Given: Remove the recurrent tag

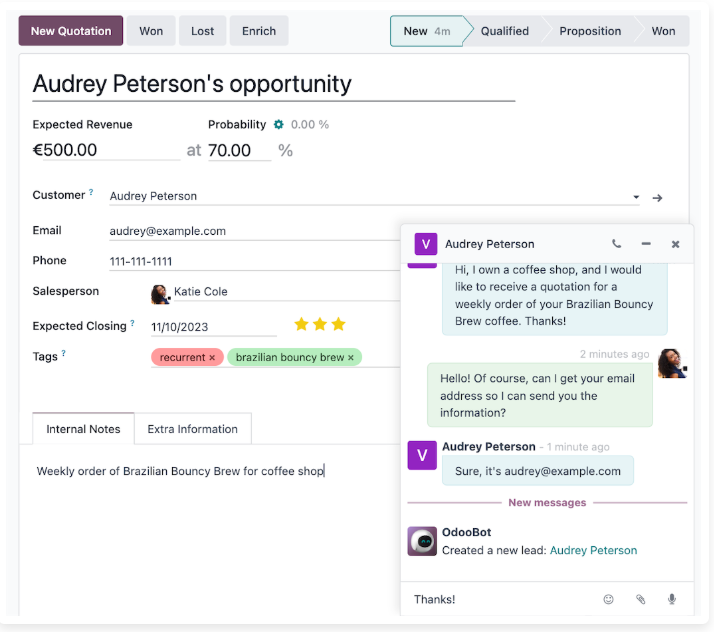Looking at the screenshot, I should [x=212, y=358].
